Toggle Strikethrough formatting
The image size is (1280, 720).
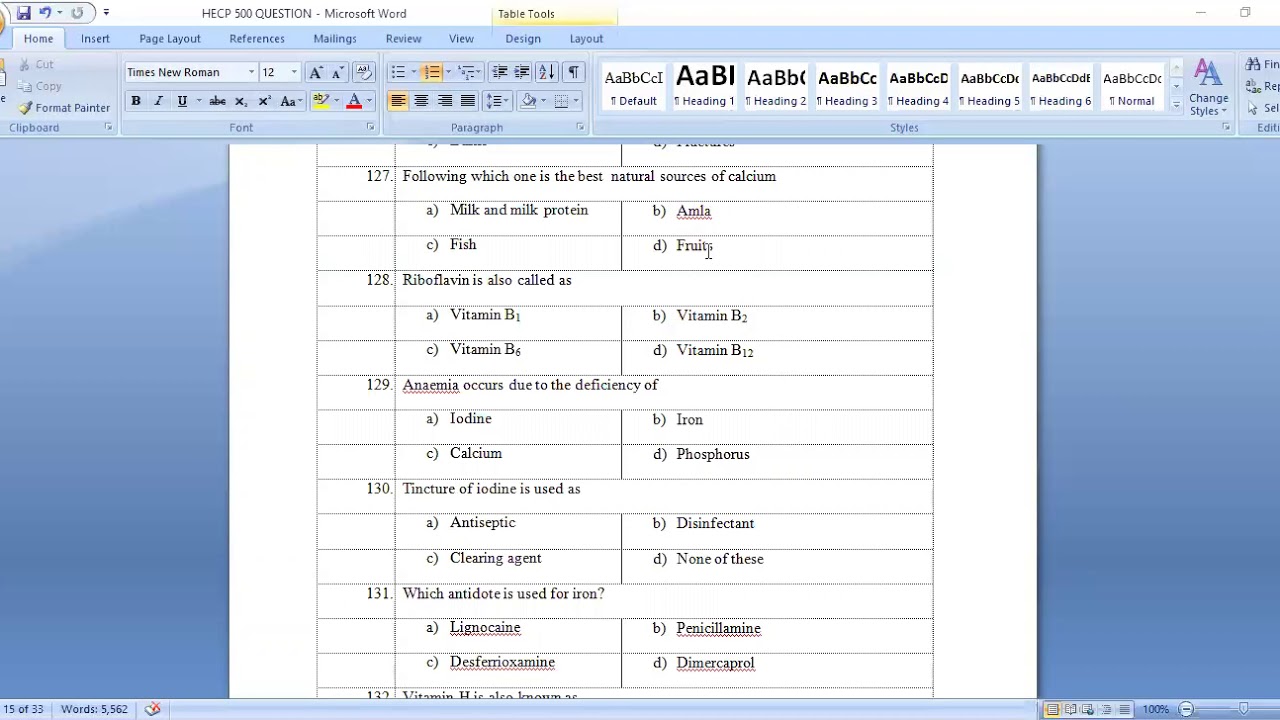tap(217, 101)
